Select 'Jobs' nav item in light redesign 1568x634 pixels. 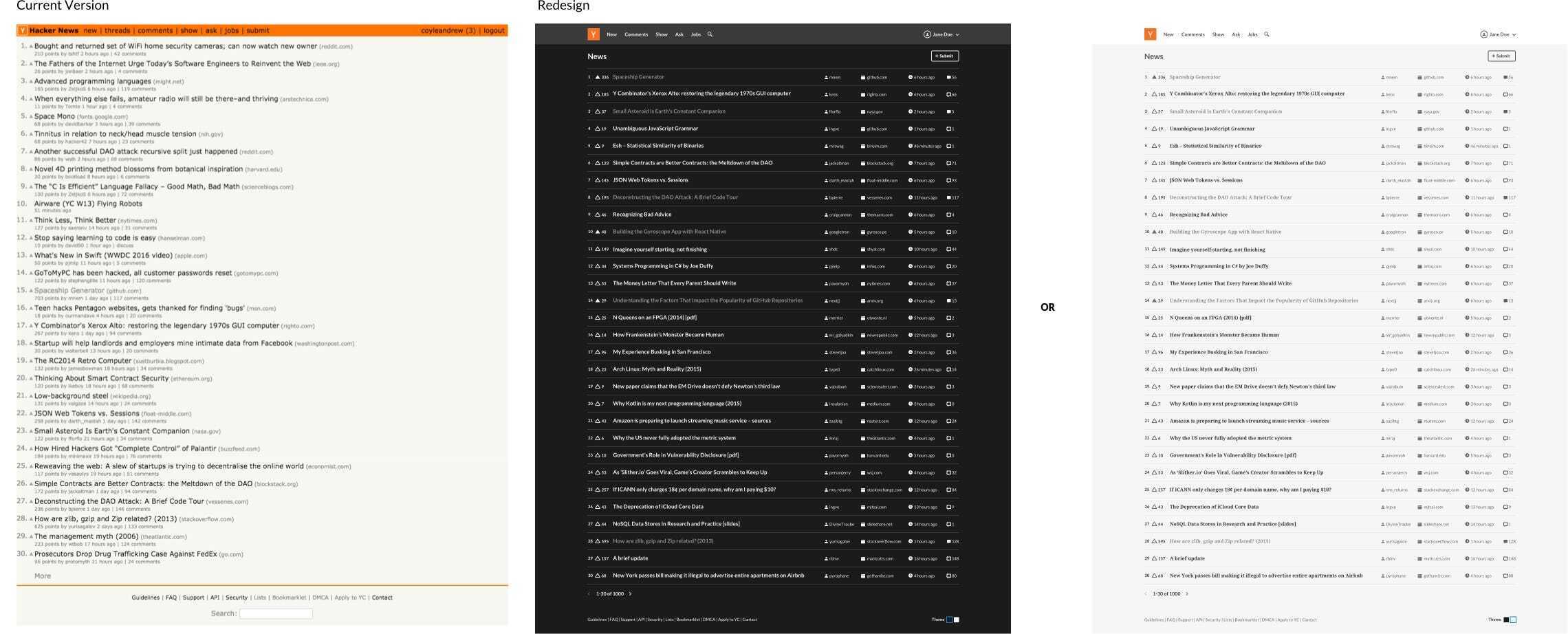pos(1252,34)
